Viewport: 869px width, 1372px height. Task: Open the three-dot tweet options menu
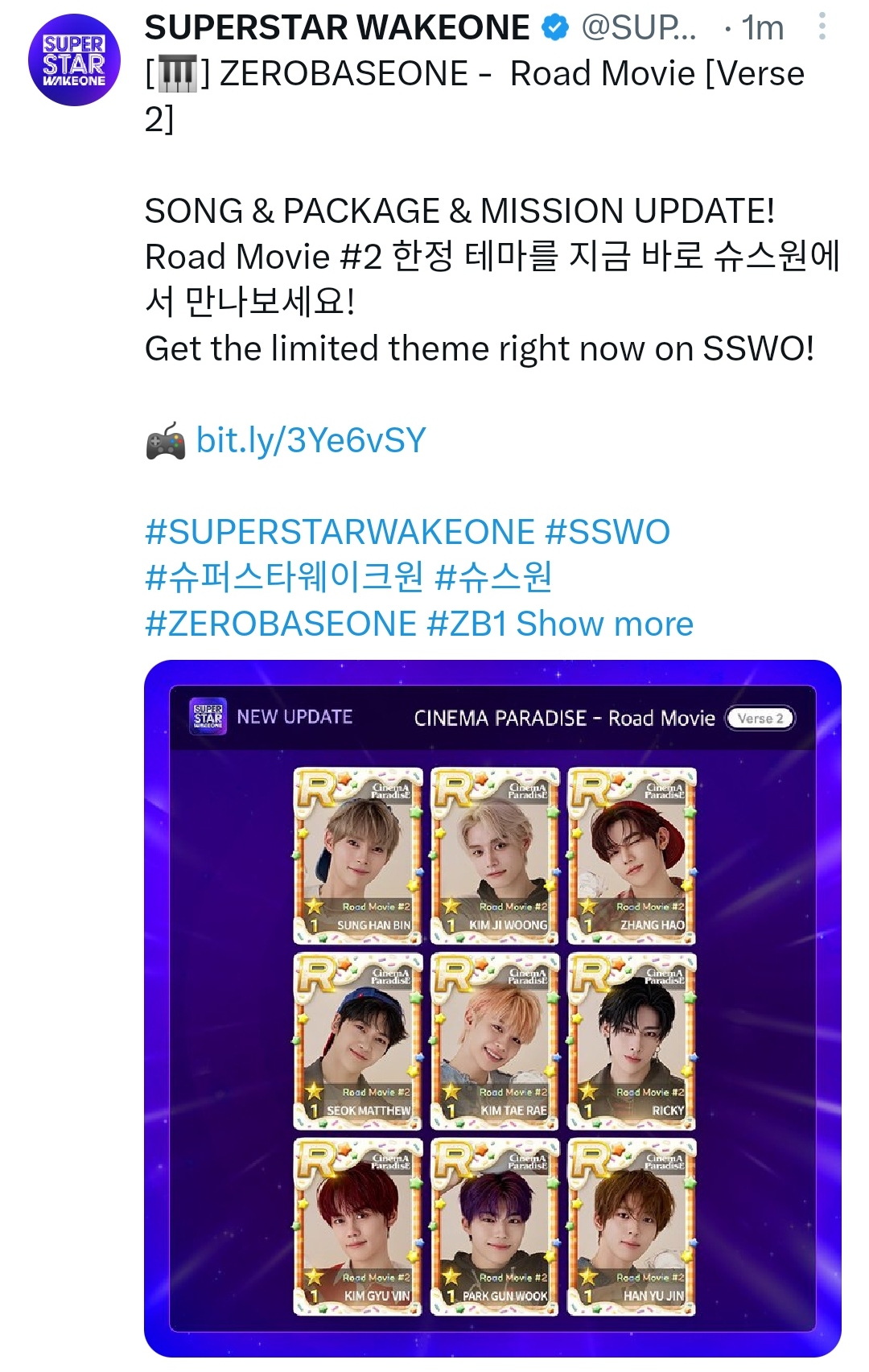(x=822, y=26)
